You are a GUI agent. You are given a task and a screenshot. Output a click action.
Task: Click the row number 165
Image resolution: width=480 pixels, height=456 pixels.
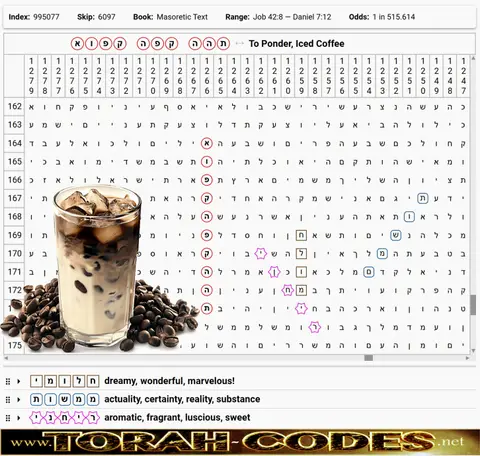pos(14,162)
